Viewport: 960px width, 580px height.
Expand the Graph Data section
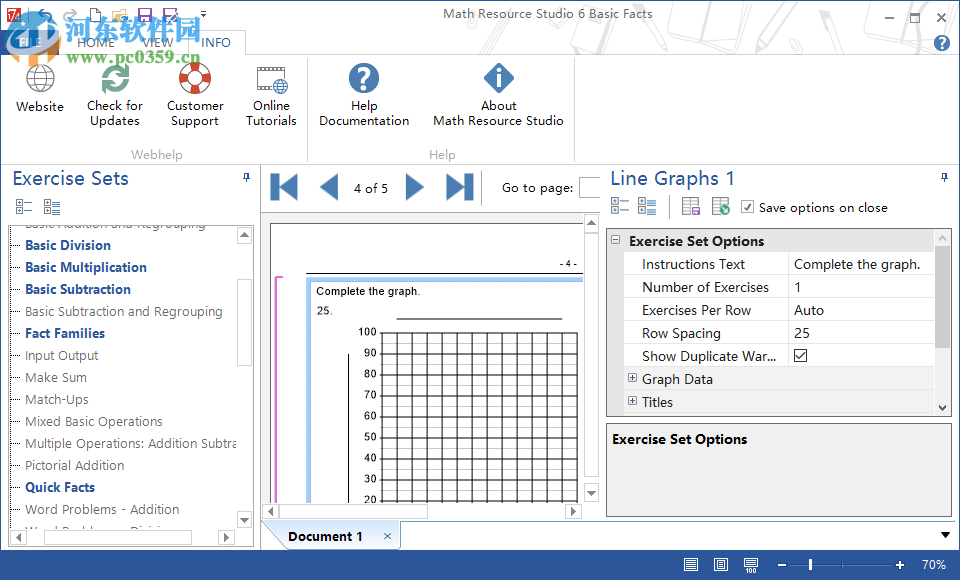[632, 379]
